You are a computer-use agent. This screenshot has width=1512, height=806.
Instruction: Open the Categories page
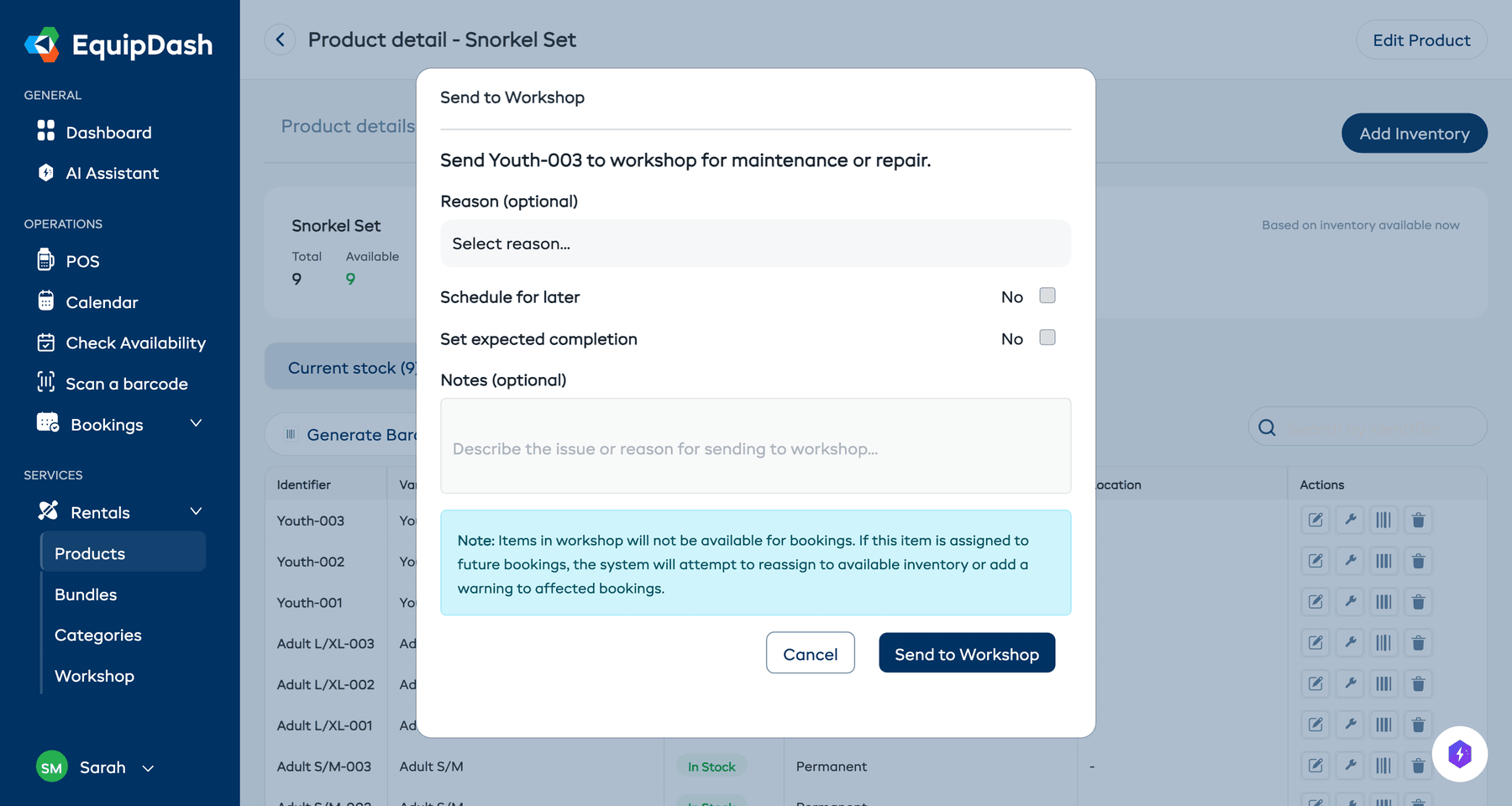tap(97, 635)
